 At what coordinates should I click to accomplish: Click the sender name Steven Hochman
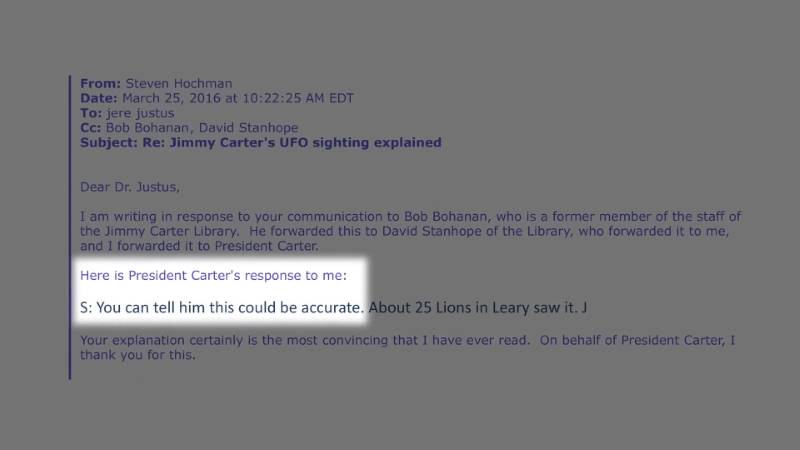179,83
